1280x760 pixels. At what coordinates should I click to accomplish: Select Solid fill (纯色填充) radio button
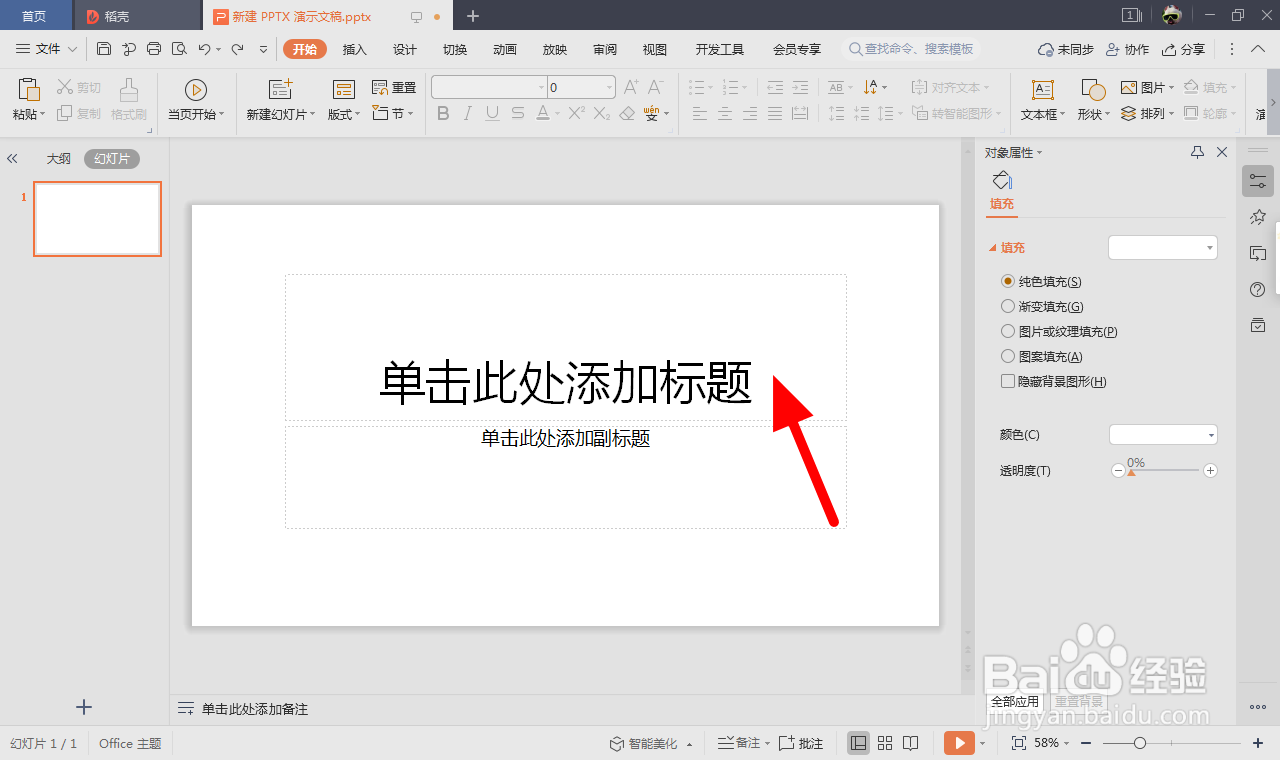click(x=1008, y=282)
